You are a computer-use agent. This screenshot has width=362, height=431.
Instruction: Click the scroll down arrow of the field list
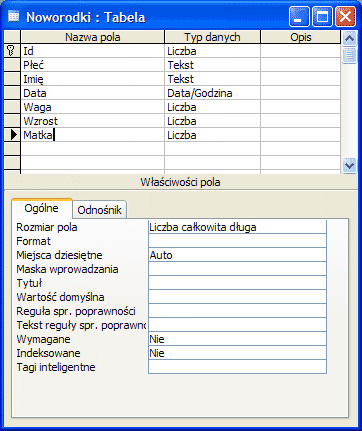pyautogui.click(x=349, y=165)
